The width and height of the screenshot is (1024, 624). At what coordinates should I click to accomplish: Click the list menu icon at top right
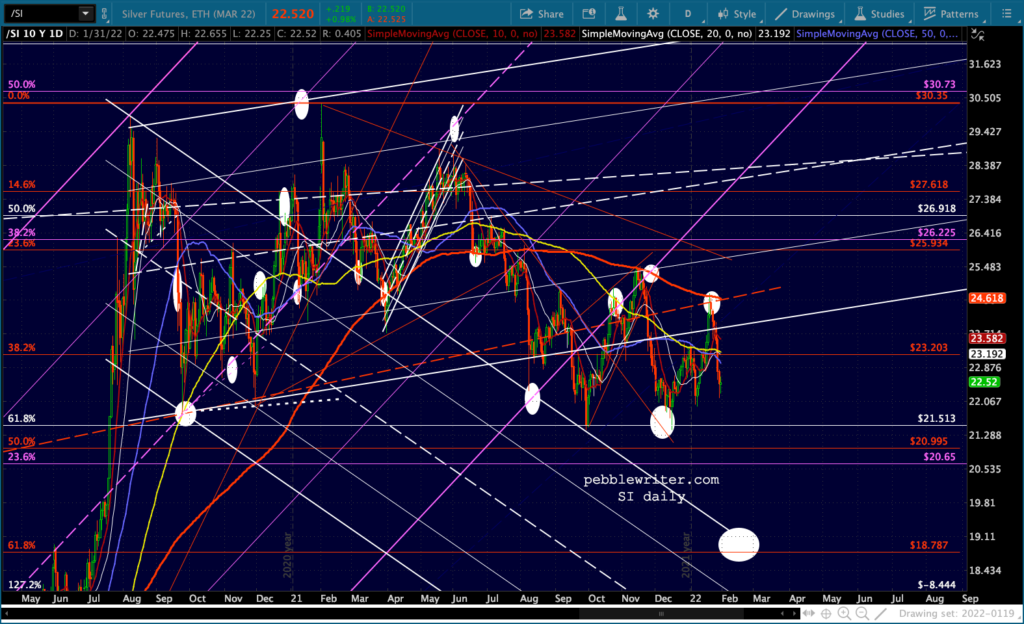[1006, 14]
